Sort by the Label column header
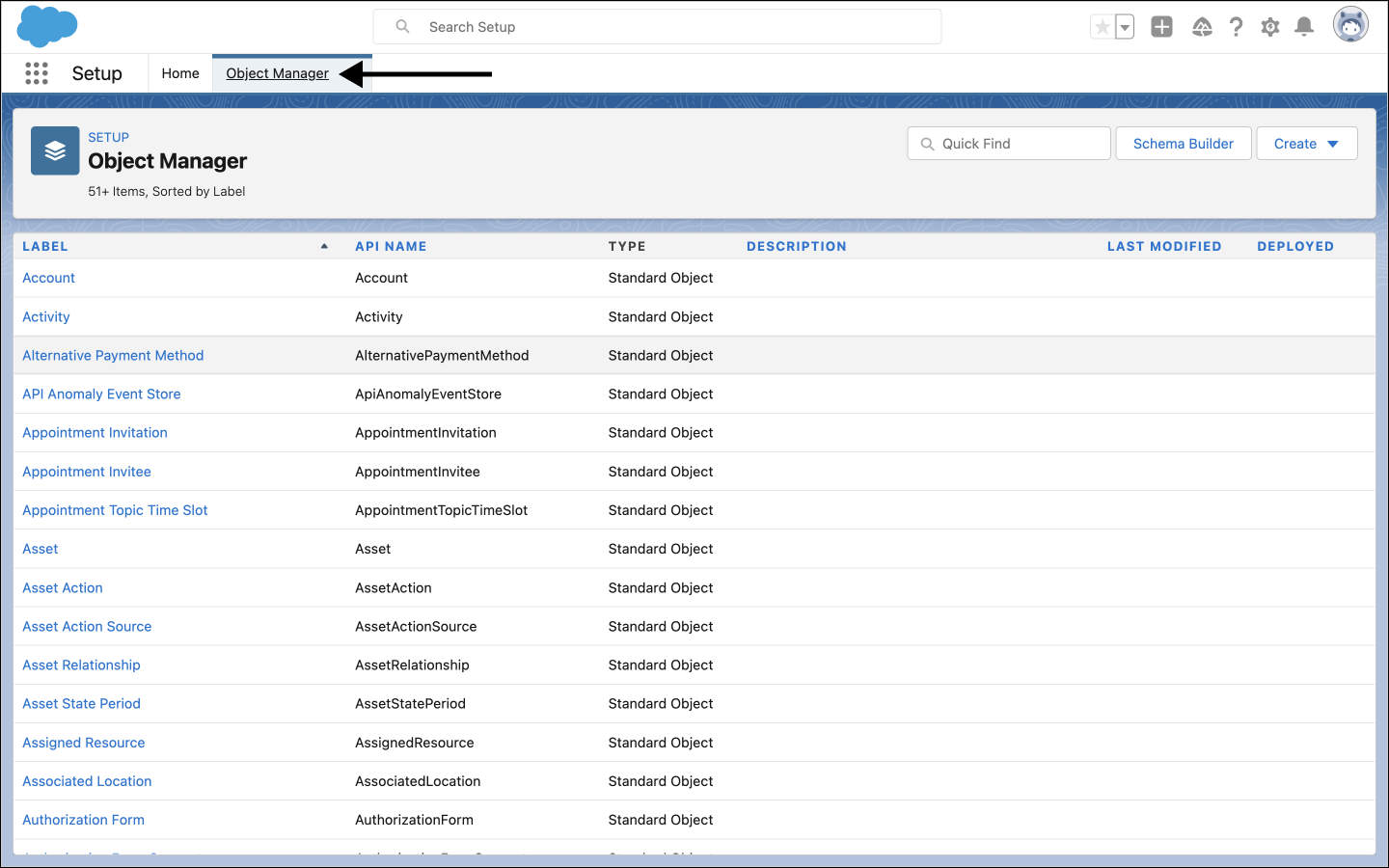1389x868 pixels. (x=45, y=246)
